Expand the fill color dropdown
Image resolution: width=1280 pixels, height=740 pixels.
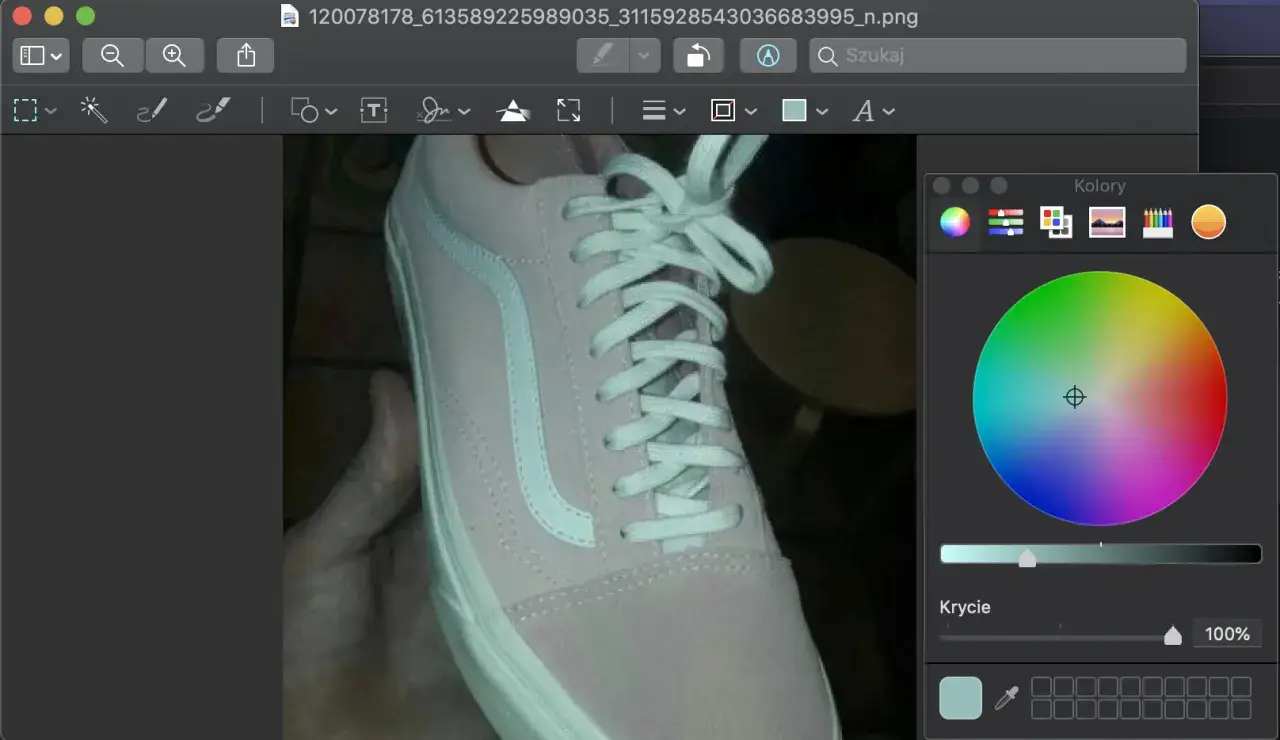click(805, 111)
